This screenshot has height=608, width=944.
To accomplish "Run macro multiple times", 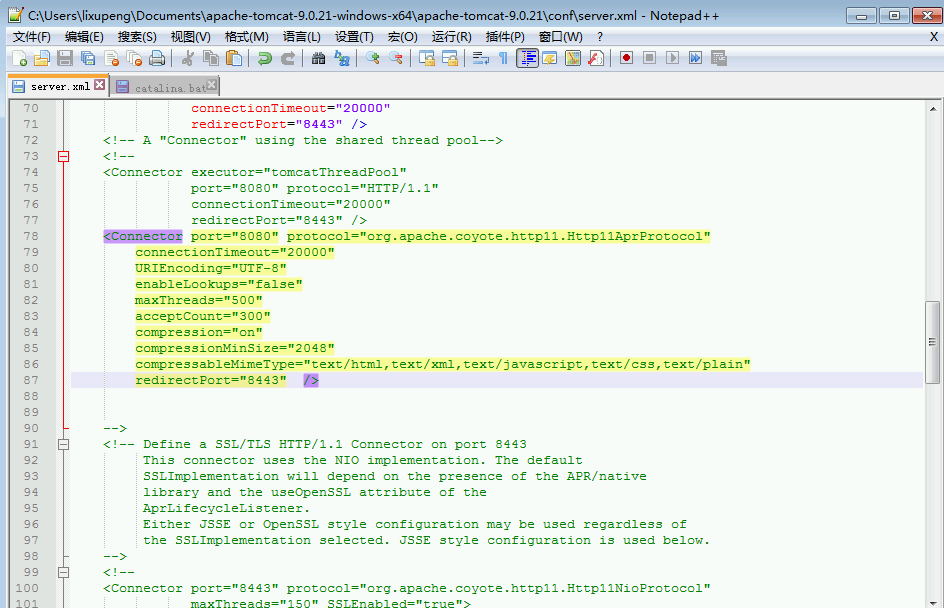I will (x=695, y=58).
